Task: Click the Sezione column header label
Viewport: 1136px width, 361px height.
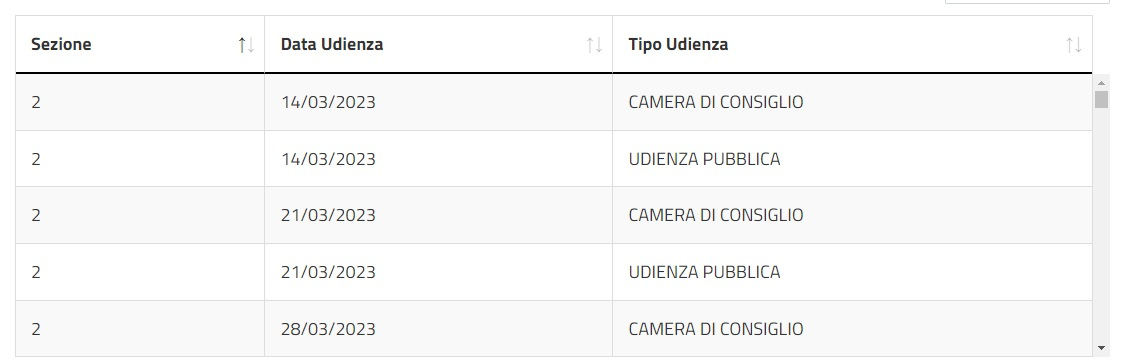Action: click(61, 44)
